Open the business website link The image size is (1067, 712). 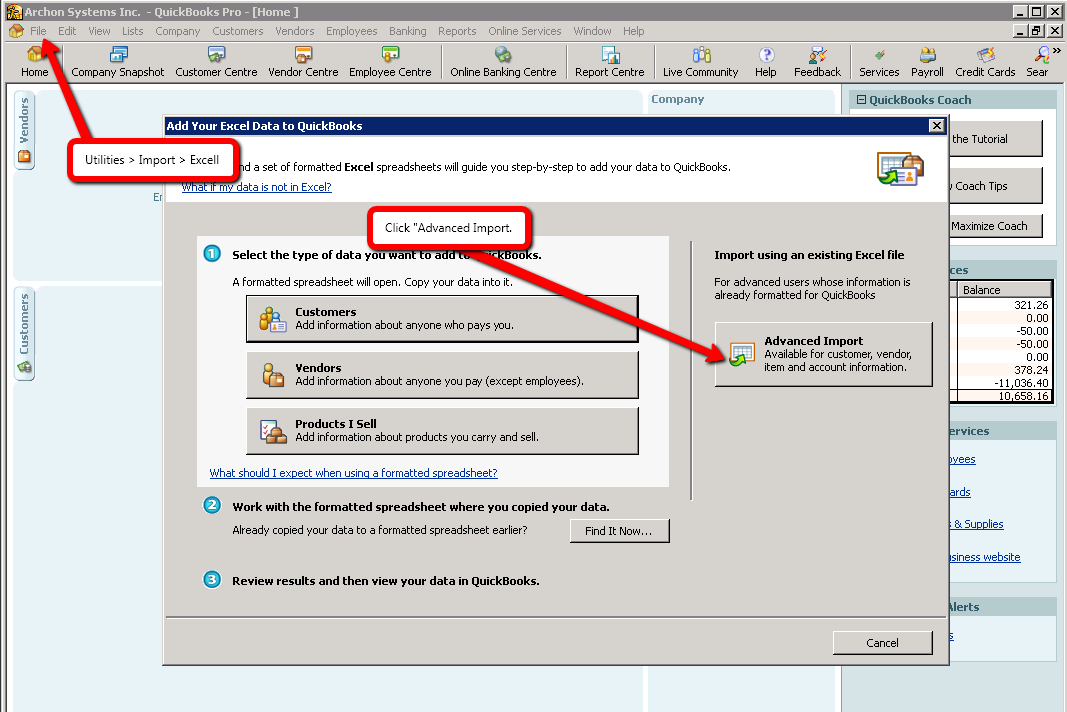tap(985, 557)
